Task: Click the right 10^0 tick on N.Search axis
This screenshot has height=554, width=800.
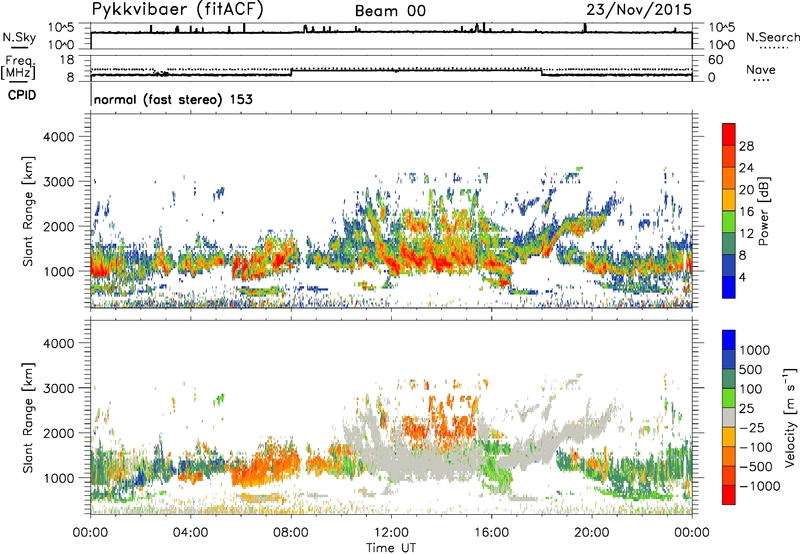Action: point(721,44)
